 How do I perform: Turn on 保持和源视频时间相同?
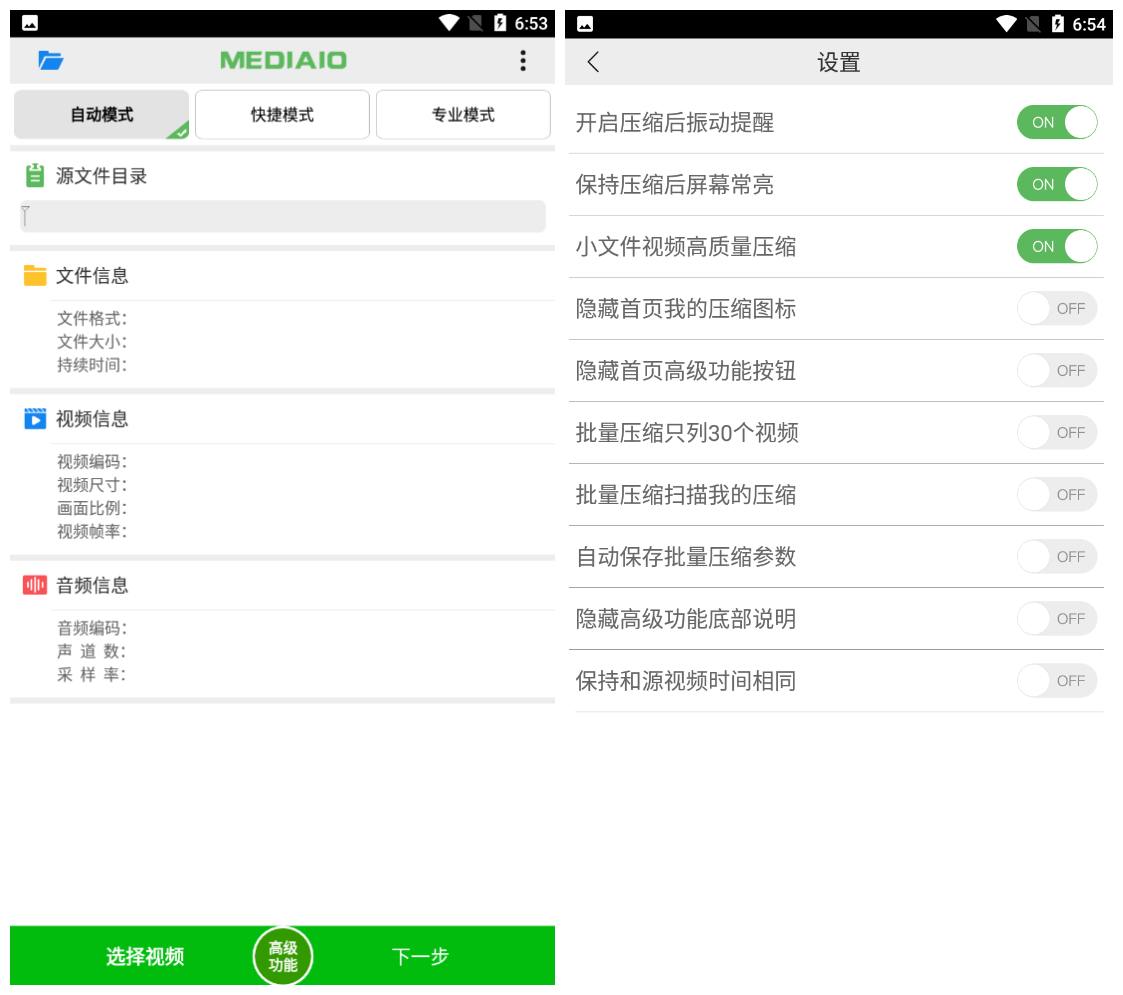[x=1056, y=680]
